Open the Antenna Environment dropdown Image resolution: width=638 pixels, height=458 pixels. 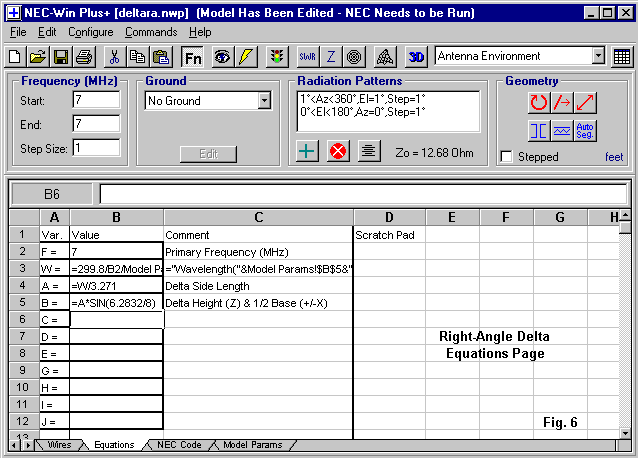pyautogui.click(x=598, y=56)
